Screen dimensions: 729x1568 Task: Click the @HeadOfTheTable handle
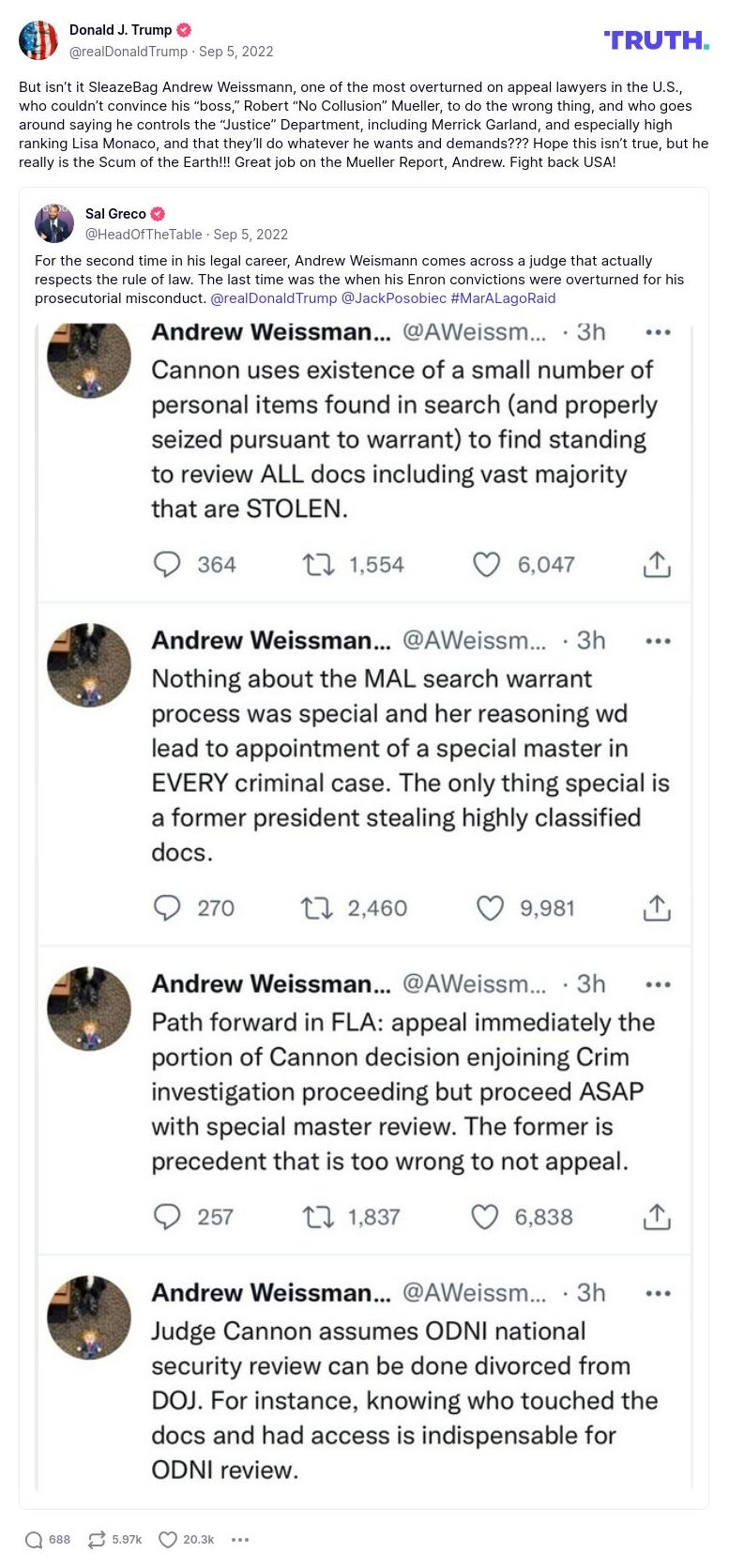point(144,235)
